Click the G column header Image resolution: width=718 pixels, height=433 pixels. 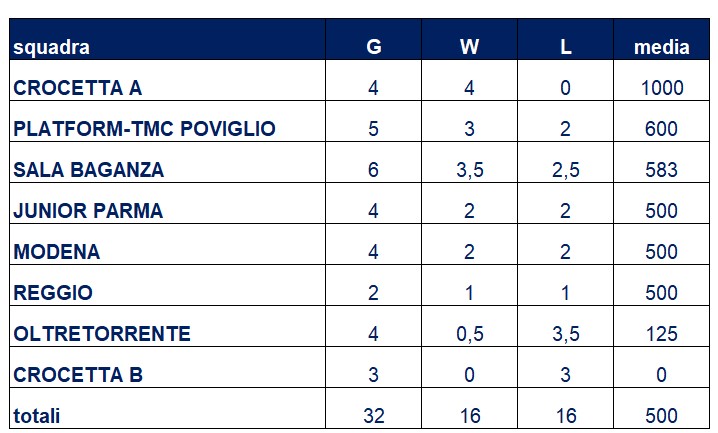click(374, 47)
